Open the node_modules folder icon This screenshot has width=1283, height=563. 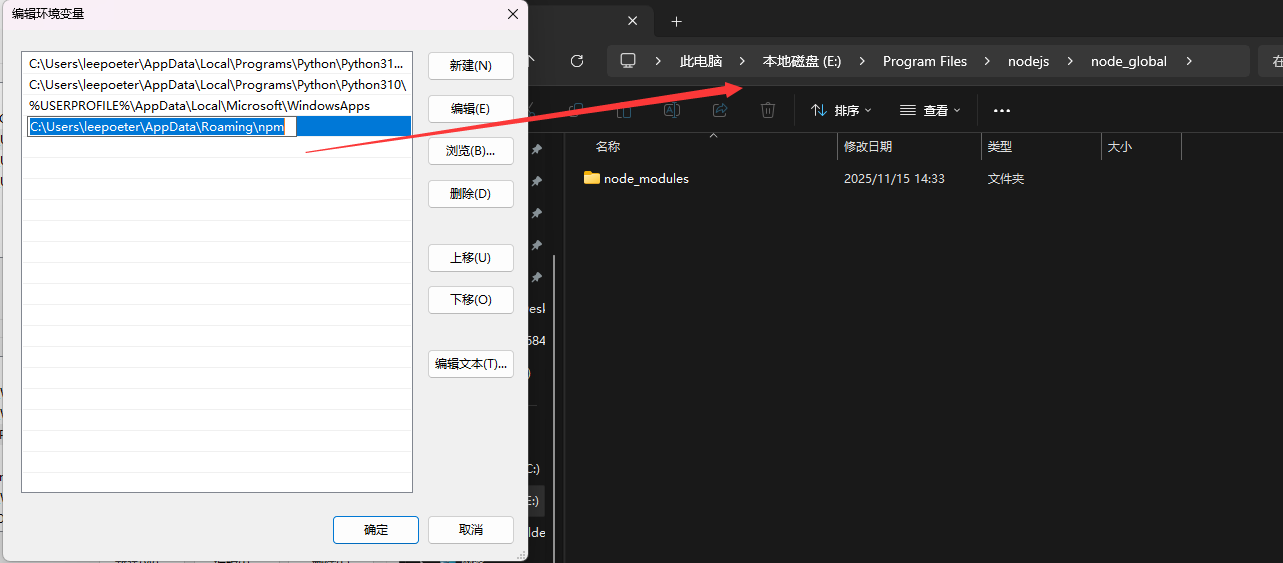[x=591, y=178]
